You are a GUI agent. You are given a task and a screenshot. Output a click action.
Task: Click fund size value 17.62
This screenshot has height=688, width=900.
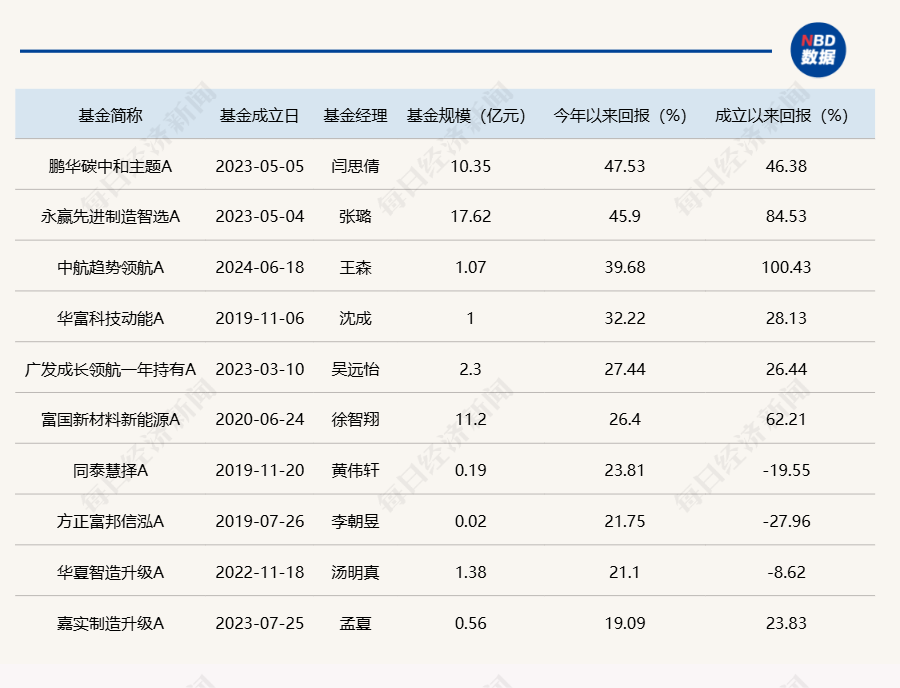[x=471, y=217]
